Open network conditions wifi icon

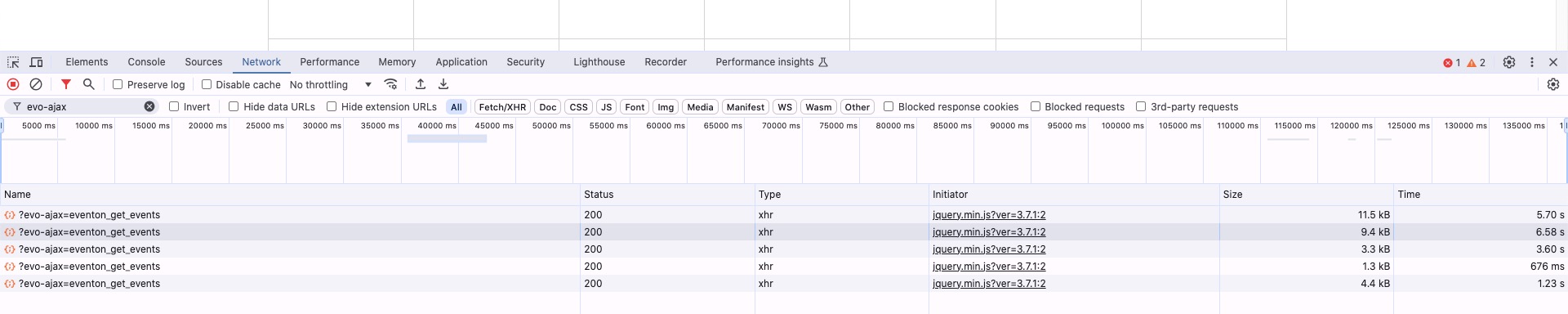pyautogui.click(x=391, y=84)
